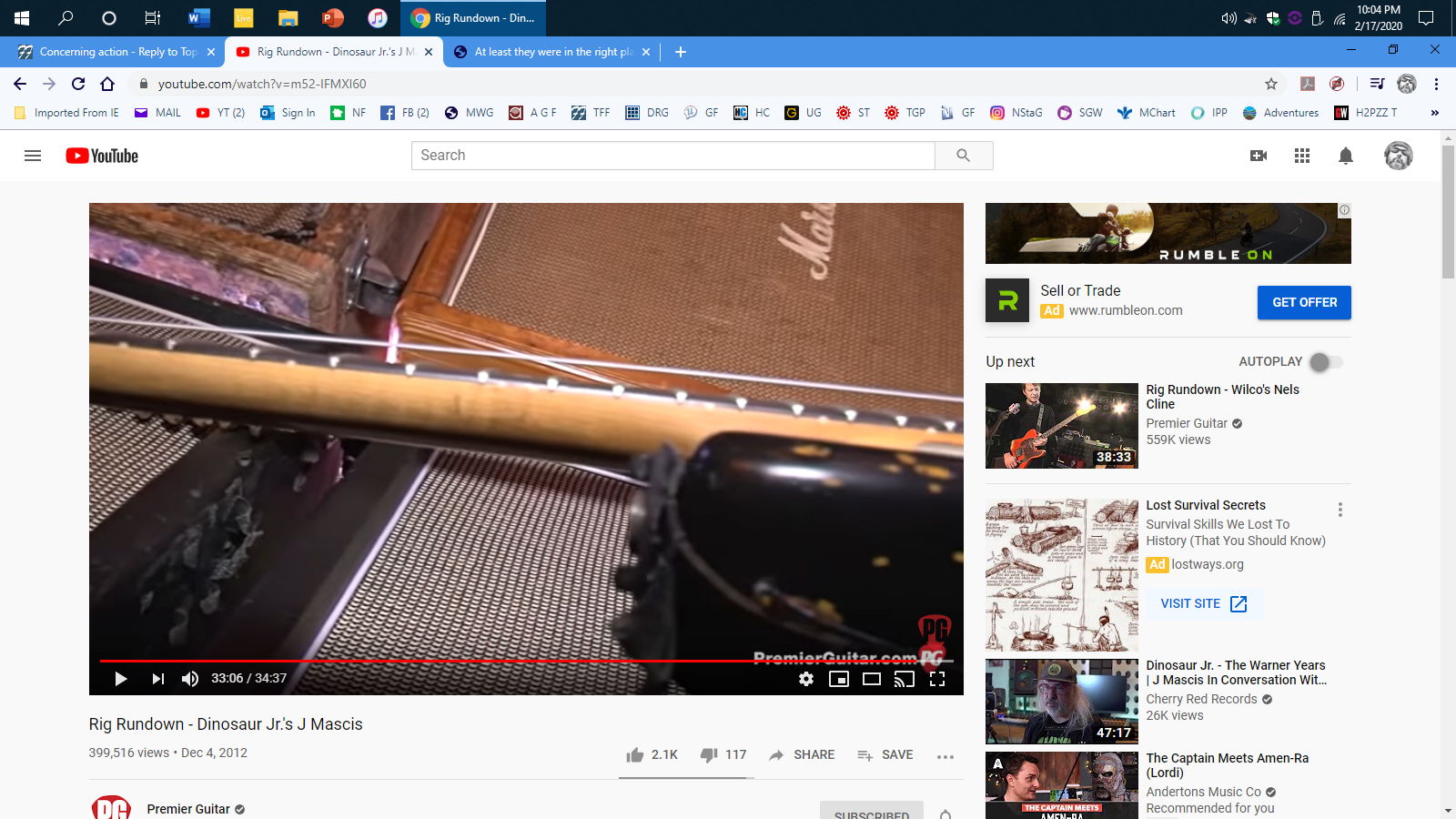Image resolution: width=1456 pixels, height=819 pixels.
Task: Open the player settings gear
Action: click(x=806, y=679)
